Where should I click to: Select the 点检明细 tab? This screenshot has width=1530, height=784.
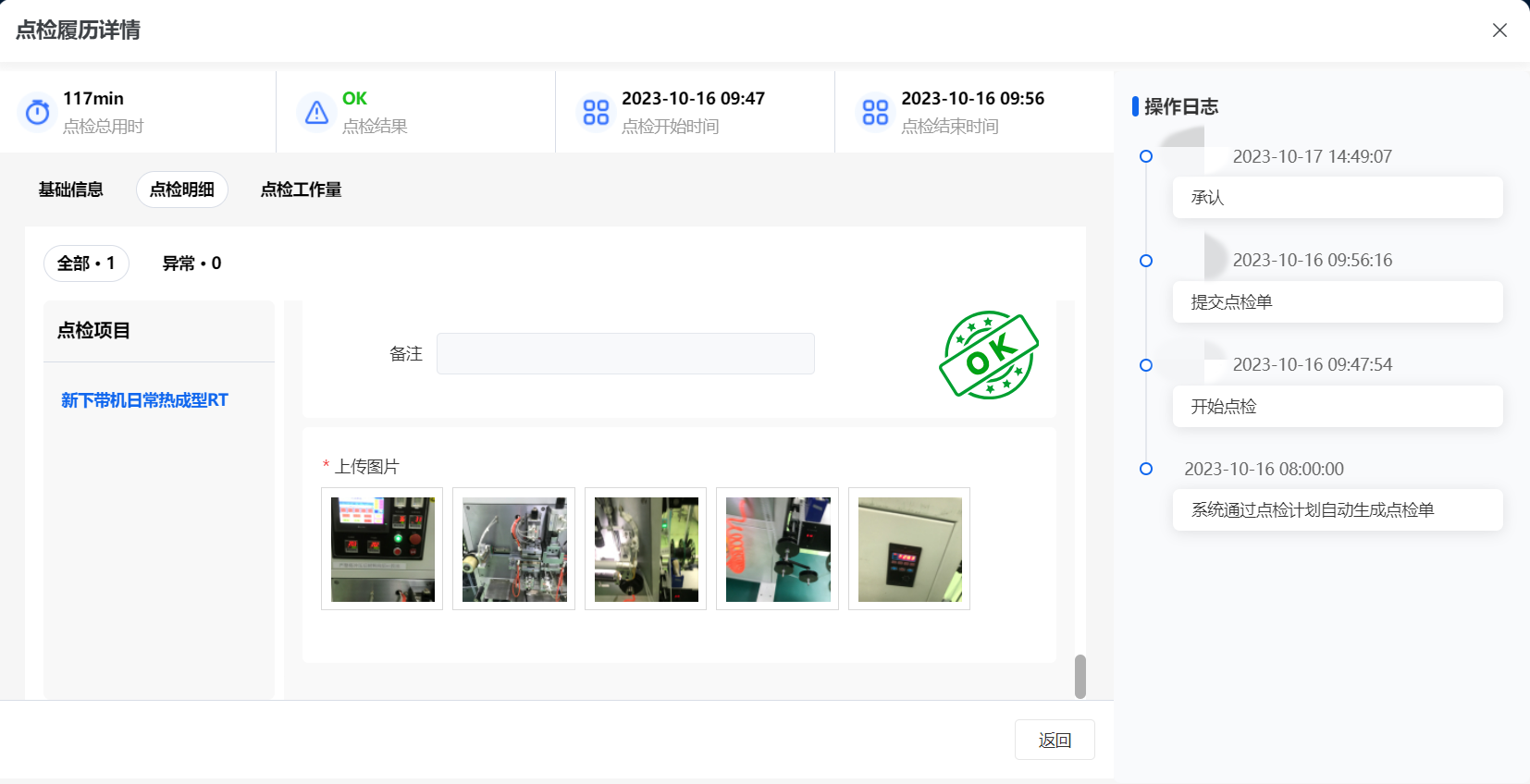(182, 190)
